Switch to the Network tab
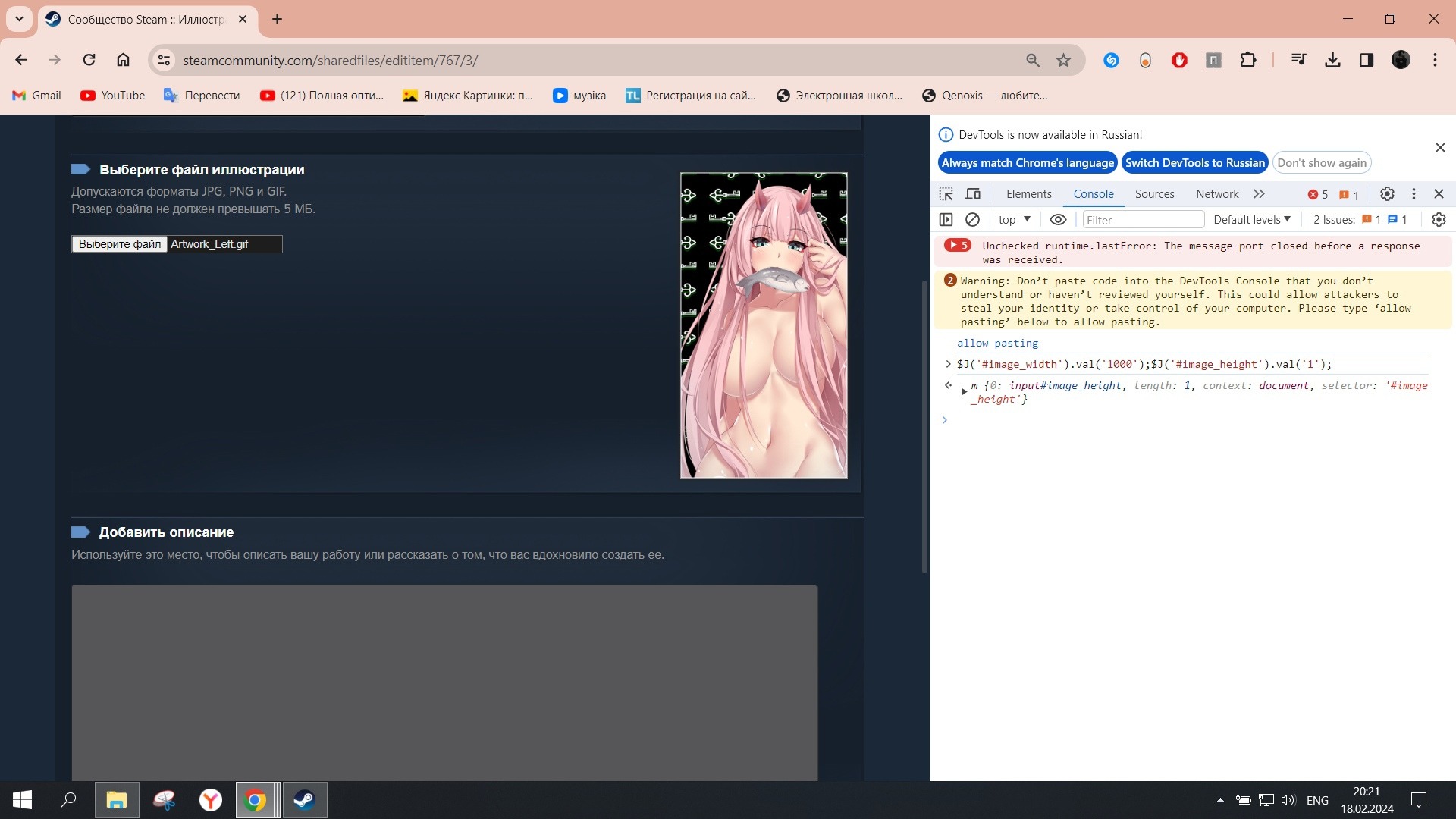The width and height of the screenshot is (1456, 819). 1216,194
